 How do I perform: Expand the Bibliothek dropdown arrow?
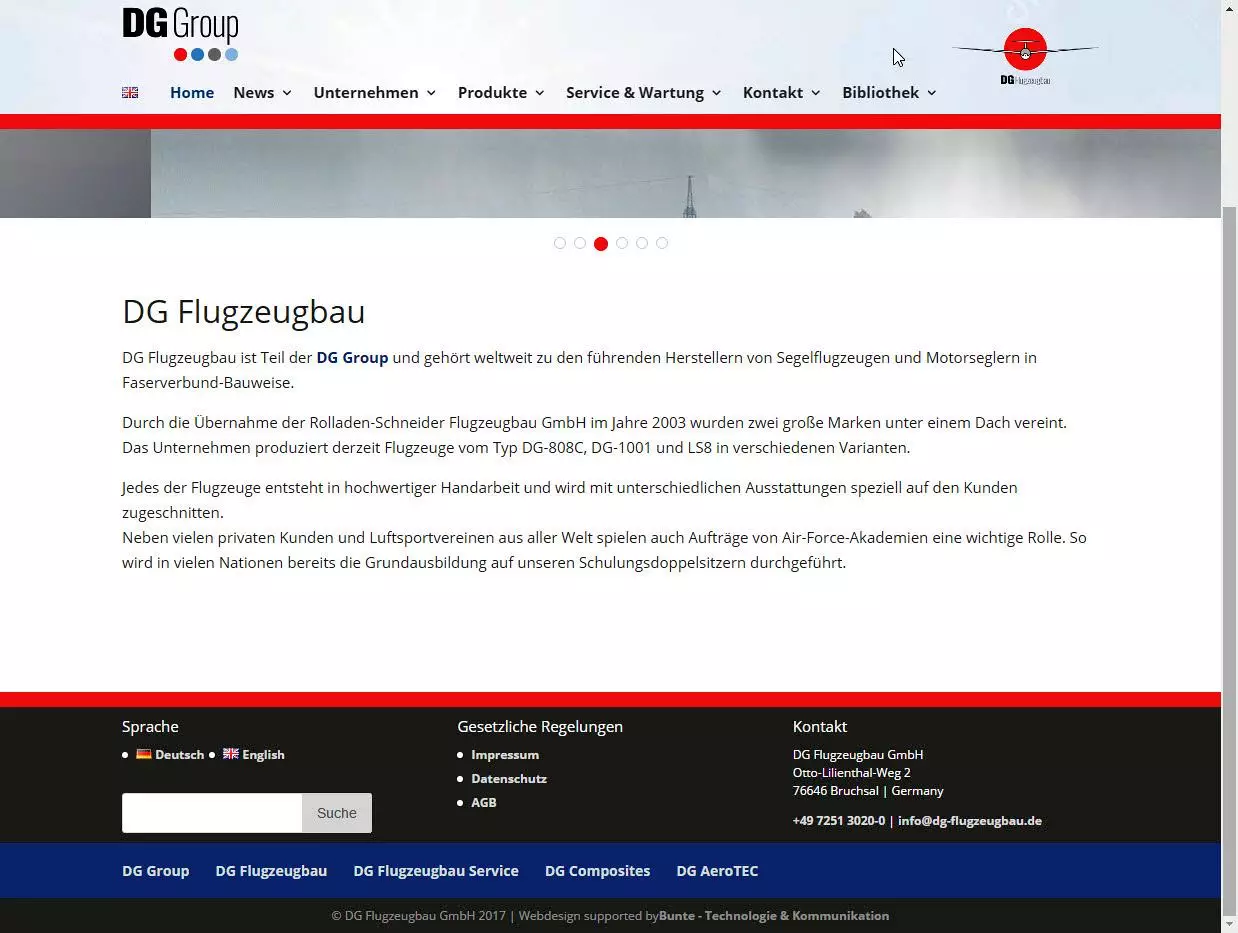[x=932, y=93]
